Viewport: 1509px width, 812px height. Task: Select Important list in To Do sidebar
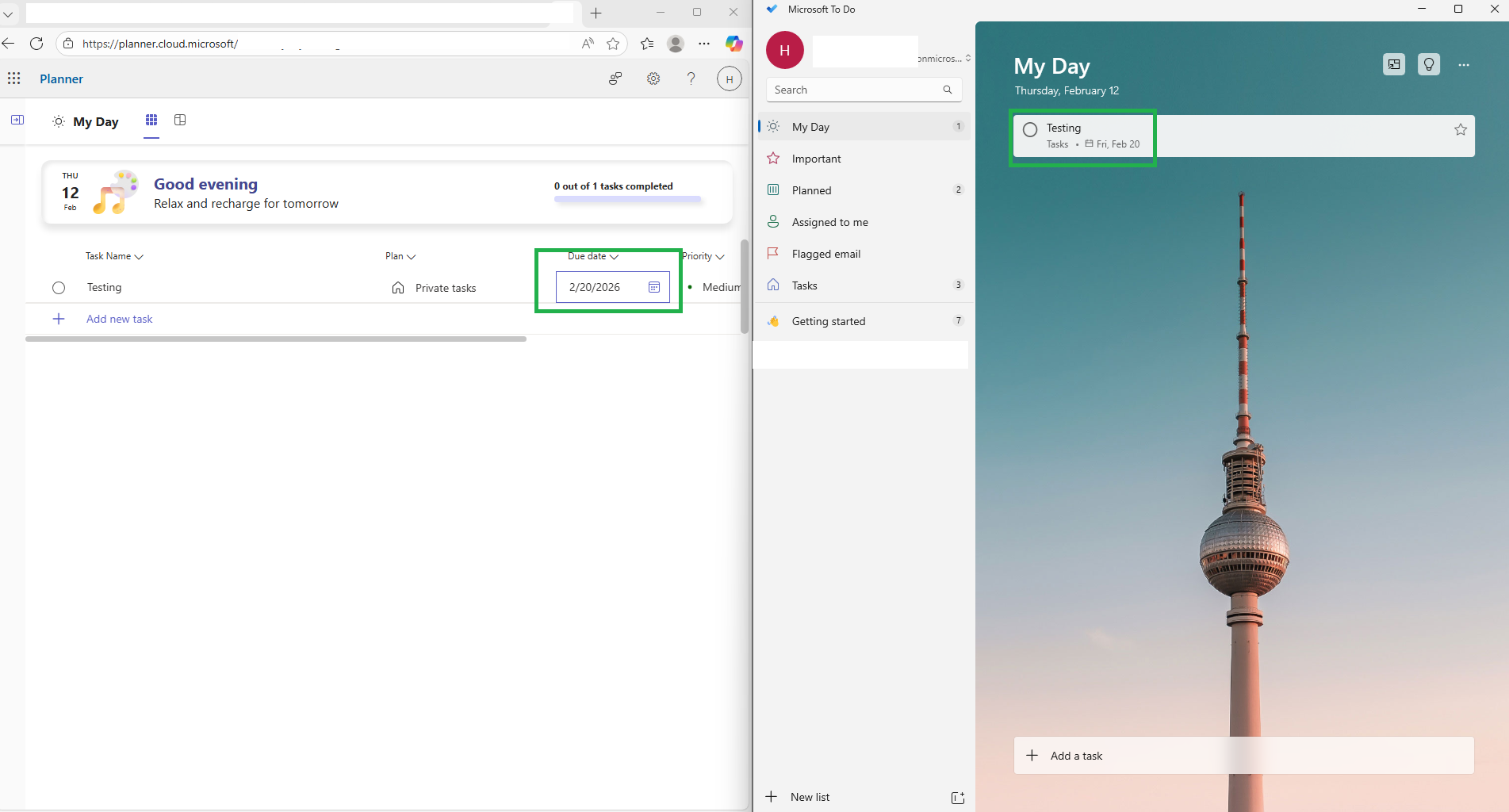coord(864,159)
